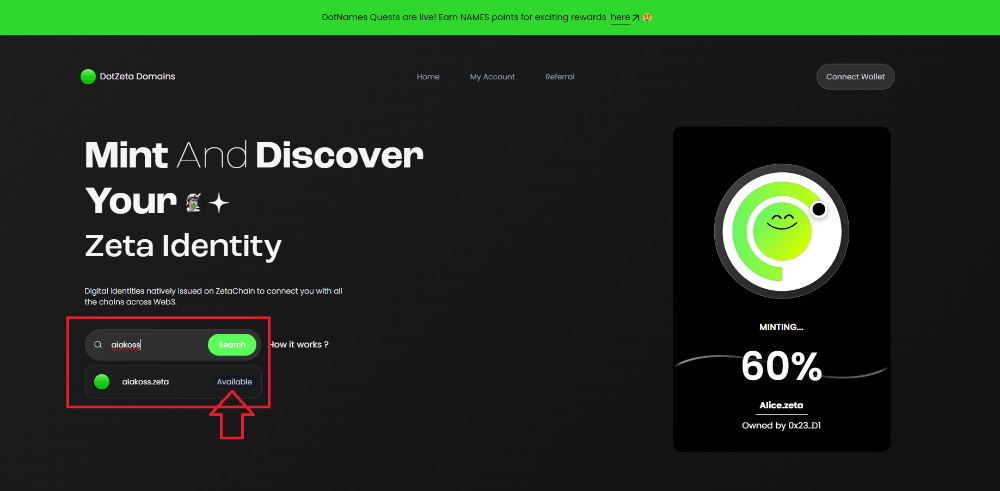Click the sparkle star icon after "Your"
Viewport: 1000px width, 491px height.
tap(219, 203)
